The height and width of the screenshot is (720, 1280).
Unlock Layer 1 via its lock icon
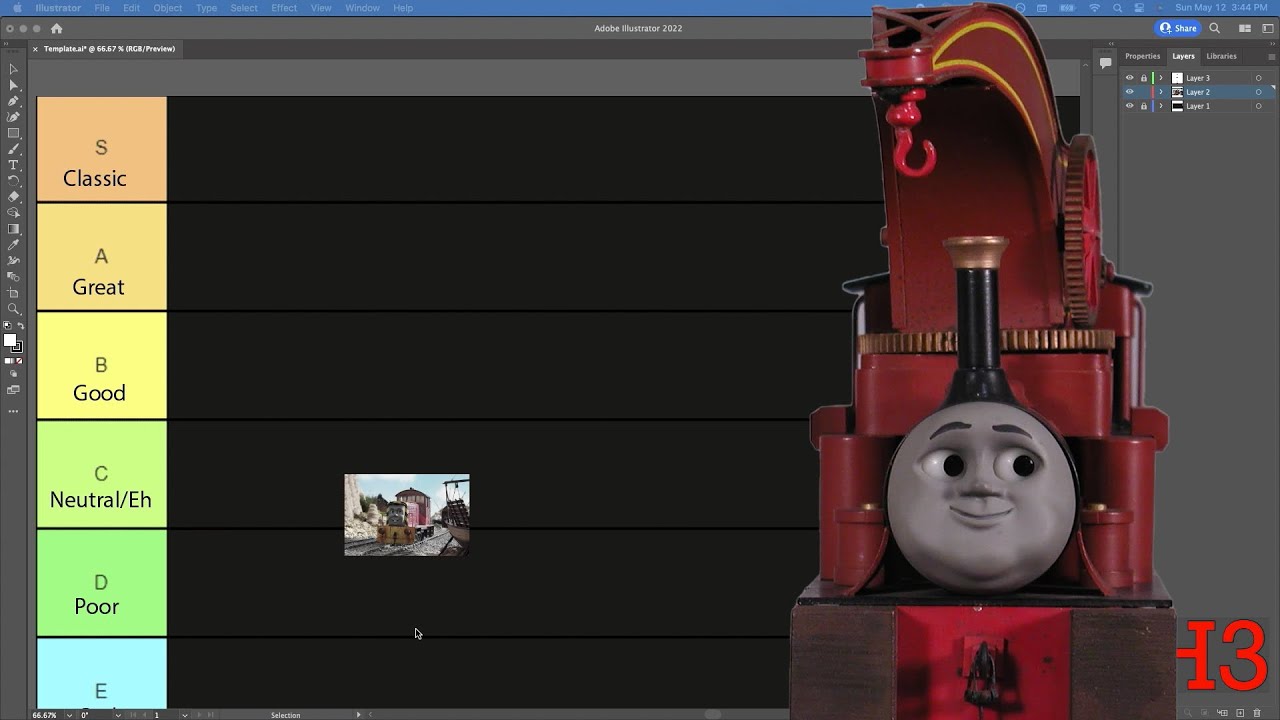click(1144, 106)
